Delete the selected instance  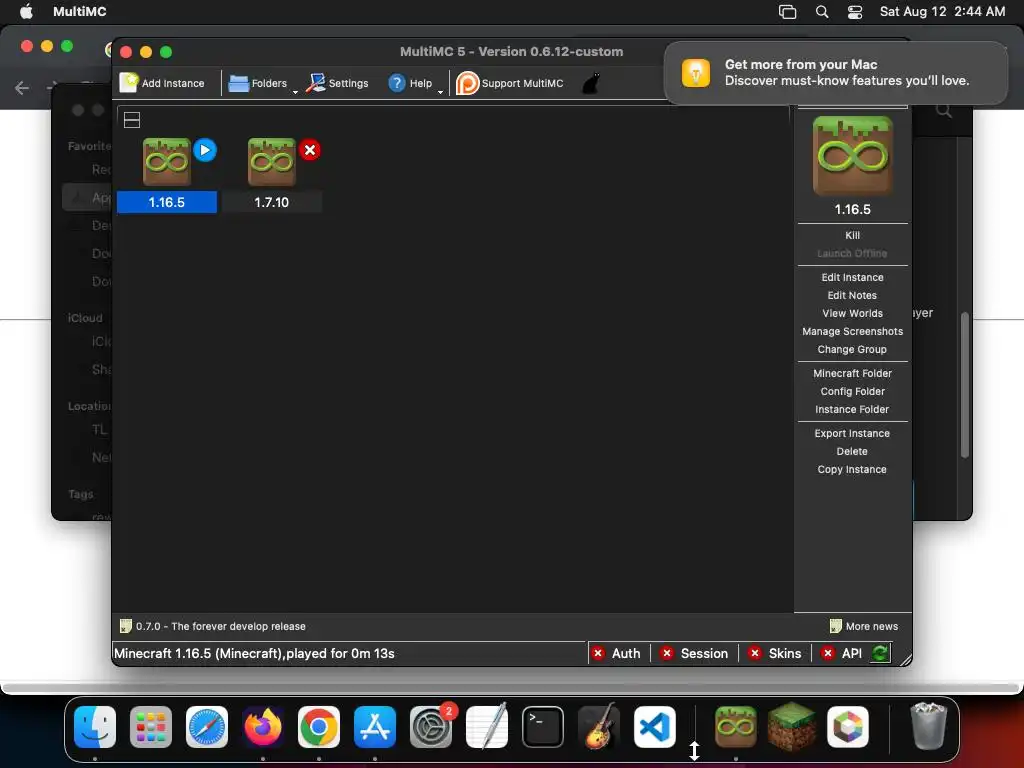click(x=852, y=451)
